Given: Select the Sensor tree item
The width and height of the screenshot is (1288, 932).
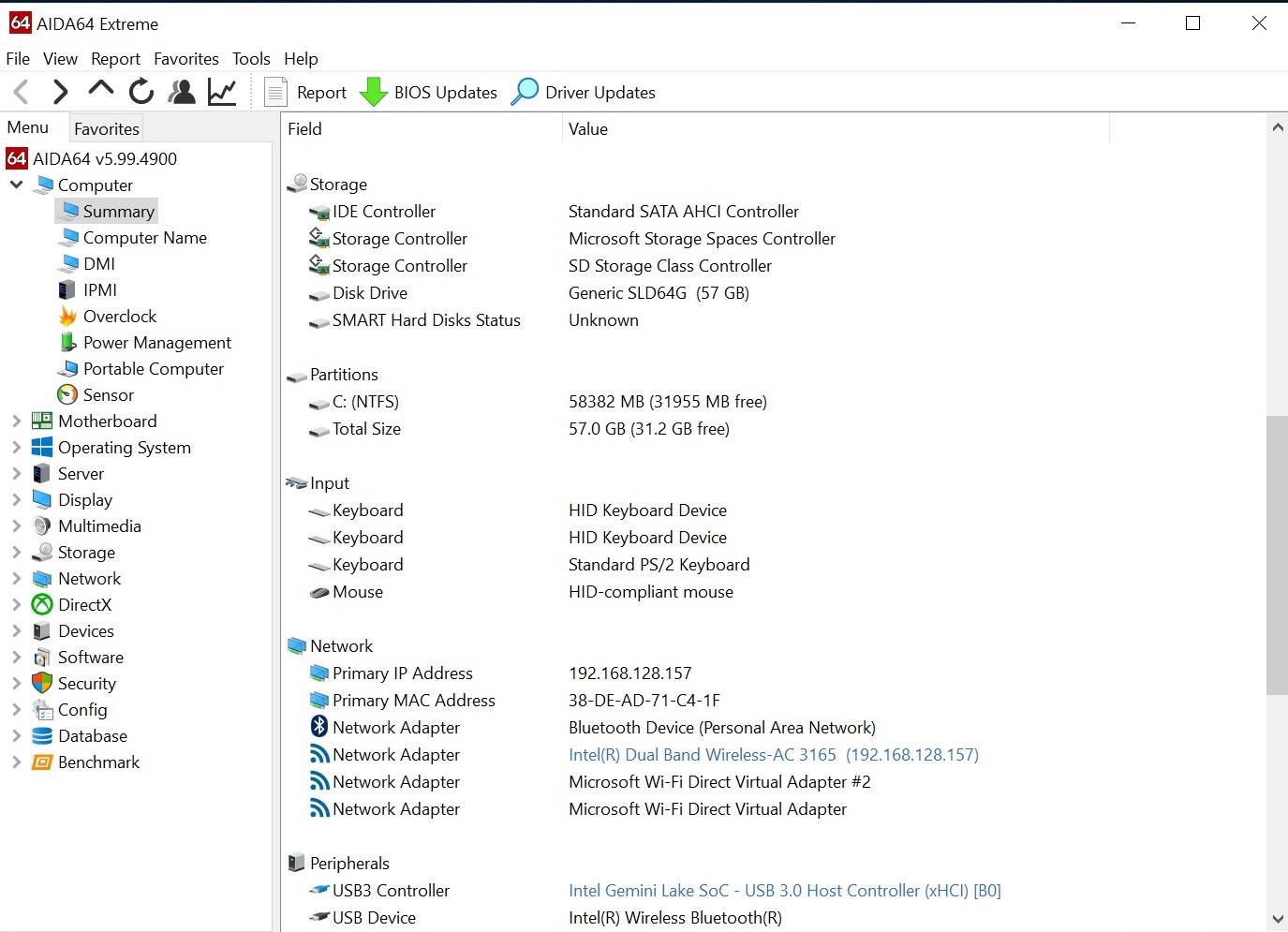Looking at the screenshot, I should click(108, 395).
